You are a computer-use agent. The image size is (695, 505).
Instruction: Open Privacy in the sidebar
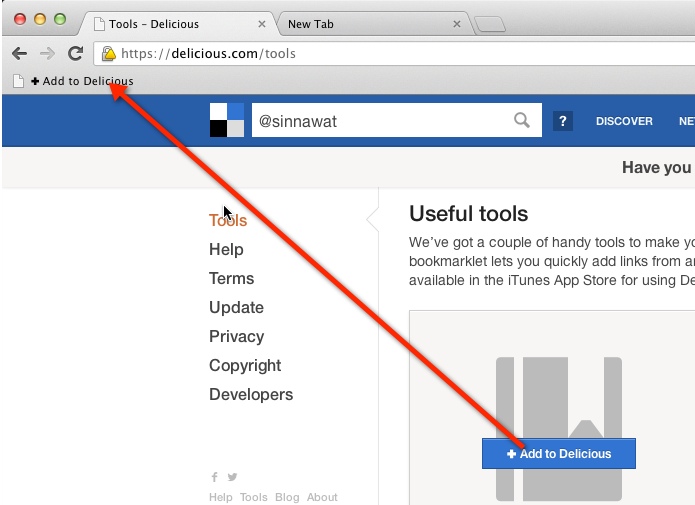[236, 337]
